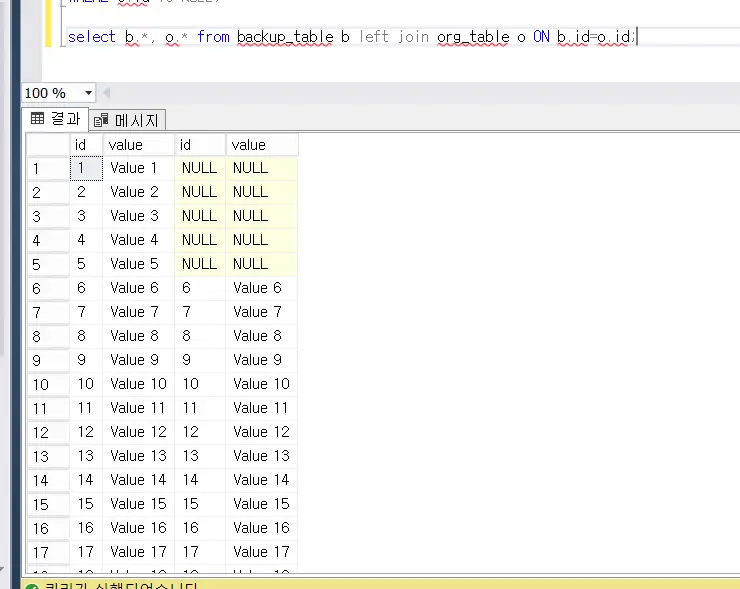Select row header 1
Screen dimensions: 740x589
coord(48,168)
